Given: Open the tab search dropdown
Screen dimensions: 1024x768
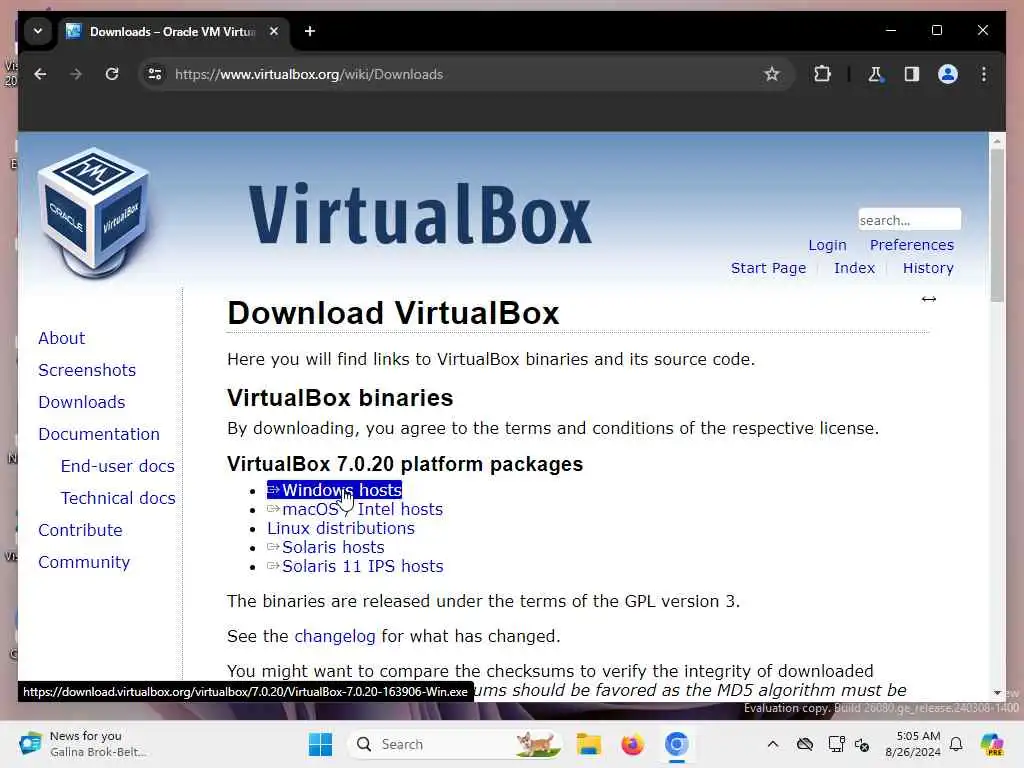Looking at the screenshot, I should (x=38, y=31).
